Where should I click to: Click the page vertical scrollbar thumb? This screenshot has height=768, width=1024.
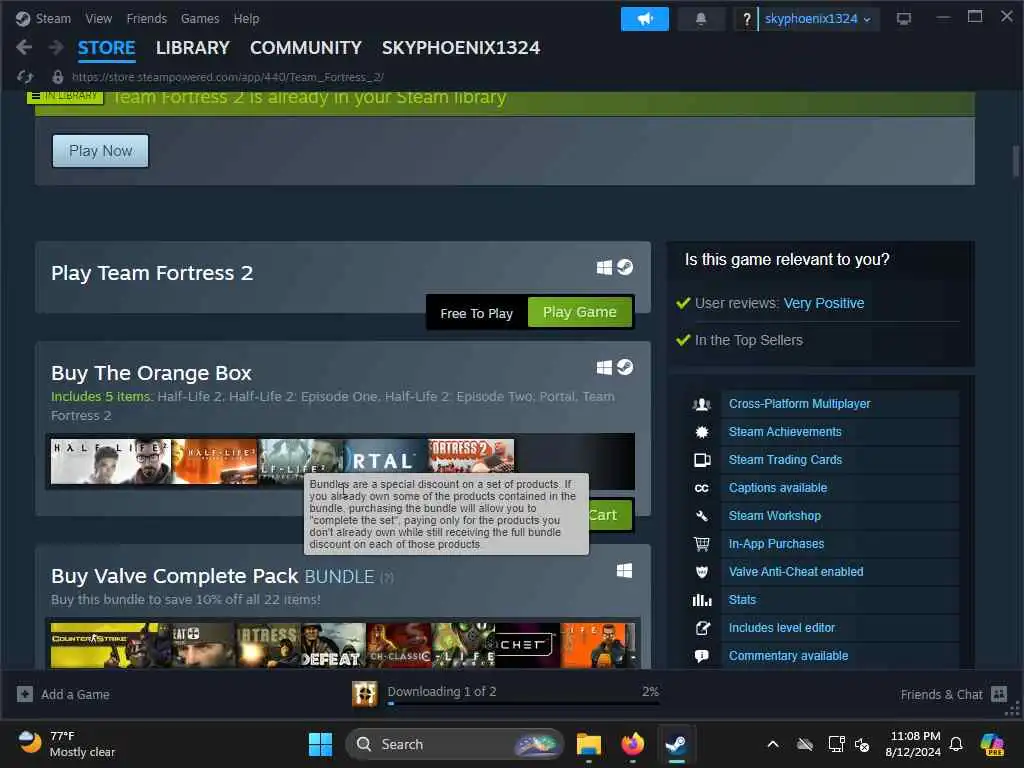tap(1016, 161)
